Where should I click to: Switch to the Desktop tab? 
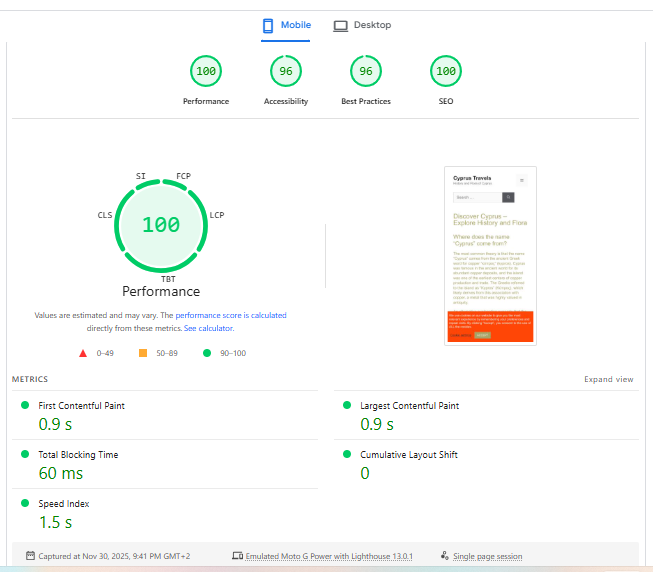[x=362, y=25]
